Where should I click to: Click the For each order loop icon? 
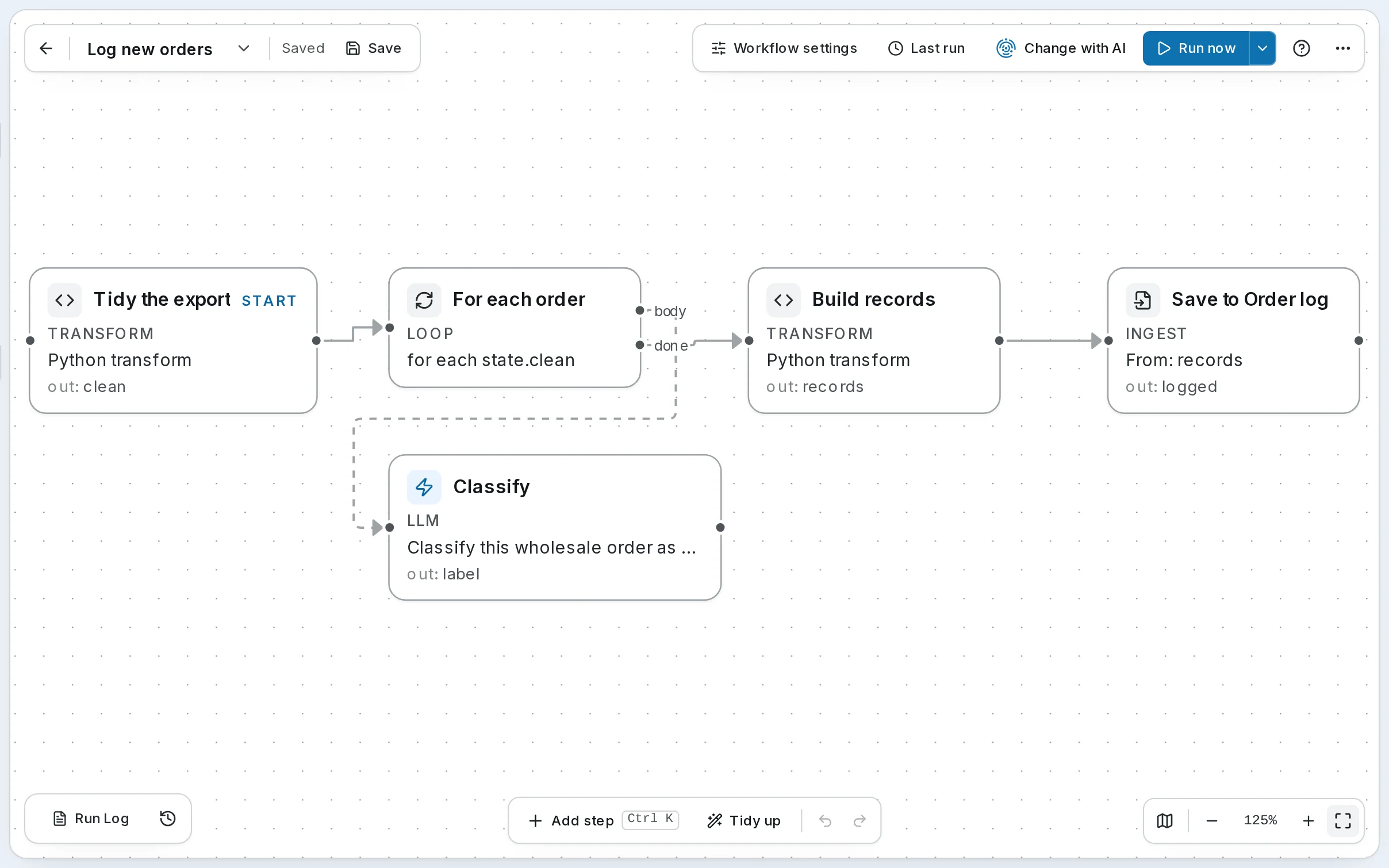pos(424,299)
